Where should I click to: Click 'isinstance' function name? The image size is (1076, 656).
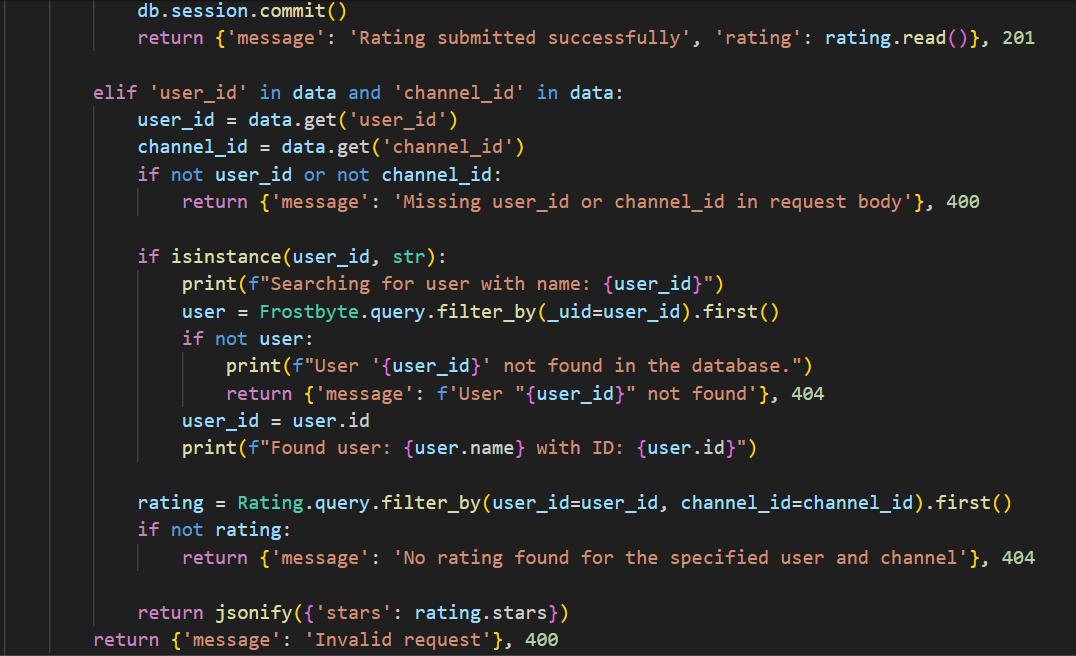226,257
